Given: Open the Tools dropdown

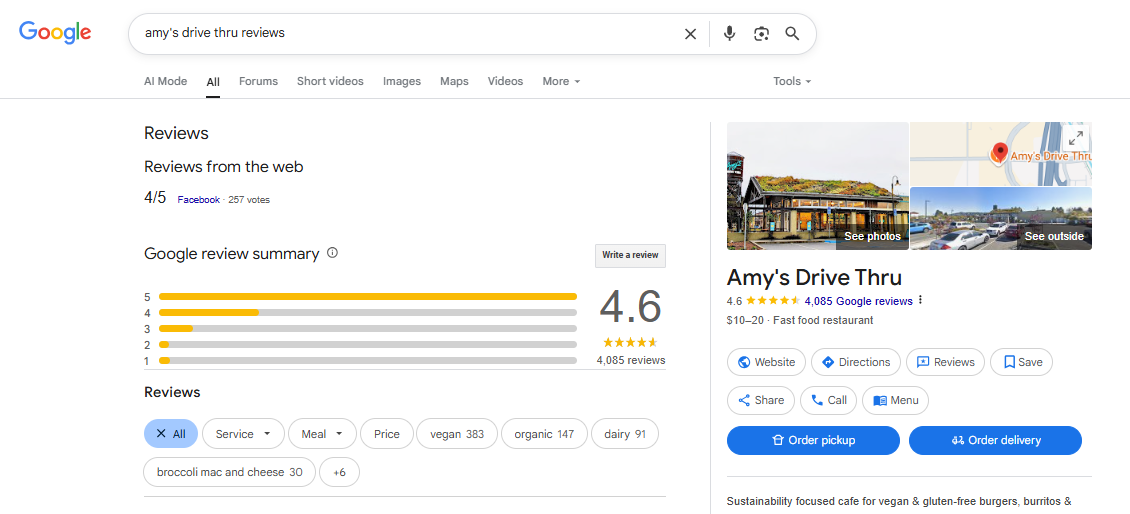Looking at the screenshot, I should point(792,81).
